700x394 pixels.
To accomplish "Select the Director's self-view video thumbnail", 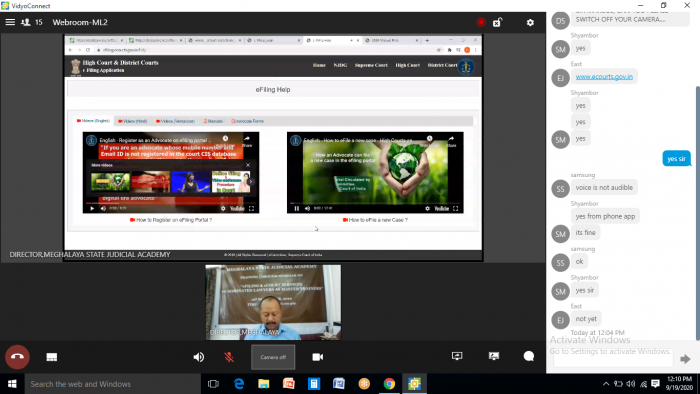I will point(273,302).
